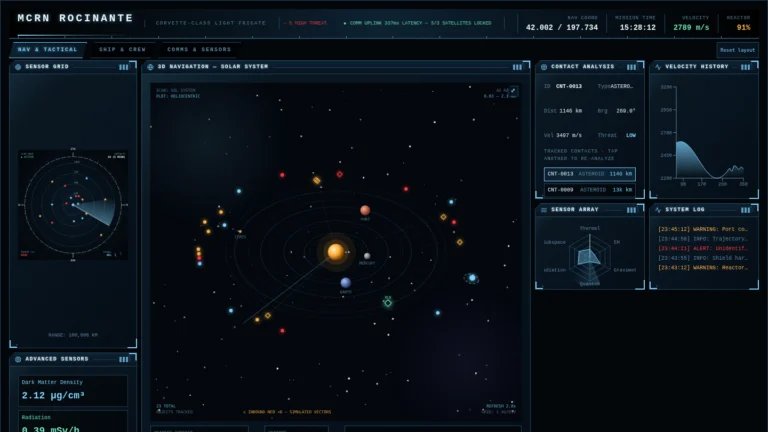768x432 pixels.
Task: Select the red diamond hostile marker above the orbits
Action: tap(339, 174)
